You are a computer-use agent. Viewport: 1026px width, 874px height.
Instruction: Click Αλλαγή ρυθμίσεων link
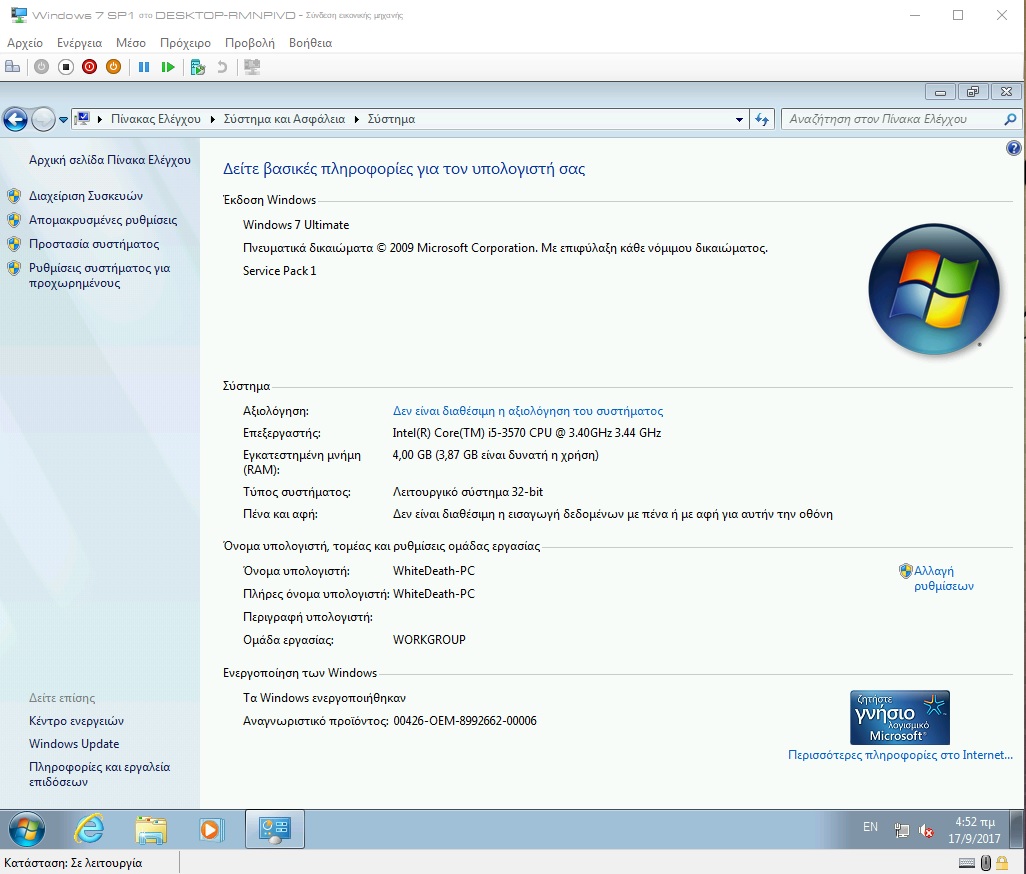[x=943, y=578]
